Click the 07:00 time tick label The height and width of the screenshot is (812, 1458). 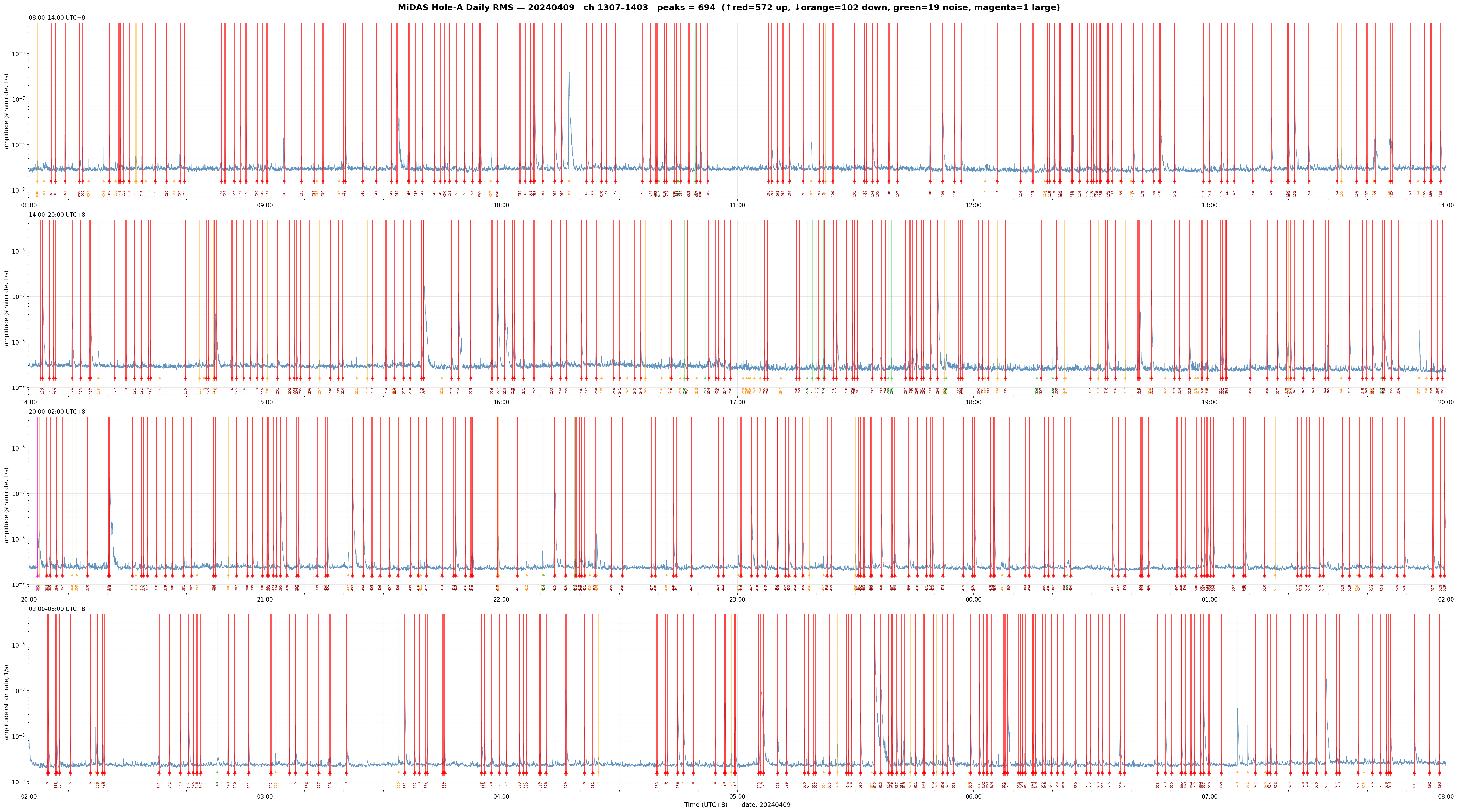(x=1210, y=797)
